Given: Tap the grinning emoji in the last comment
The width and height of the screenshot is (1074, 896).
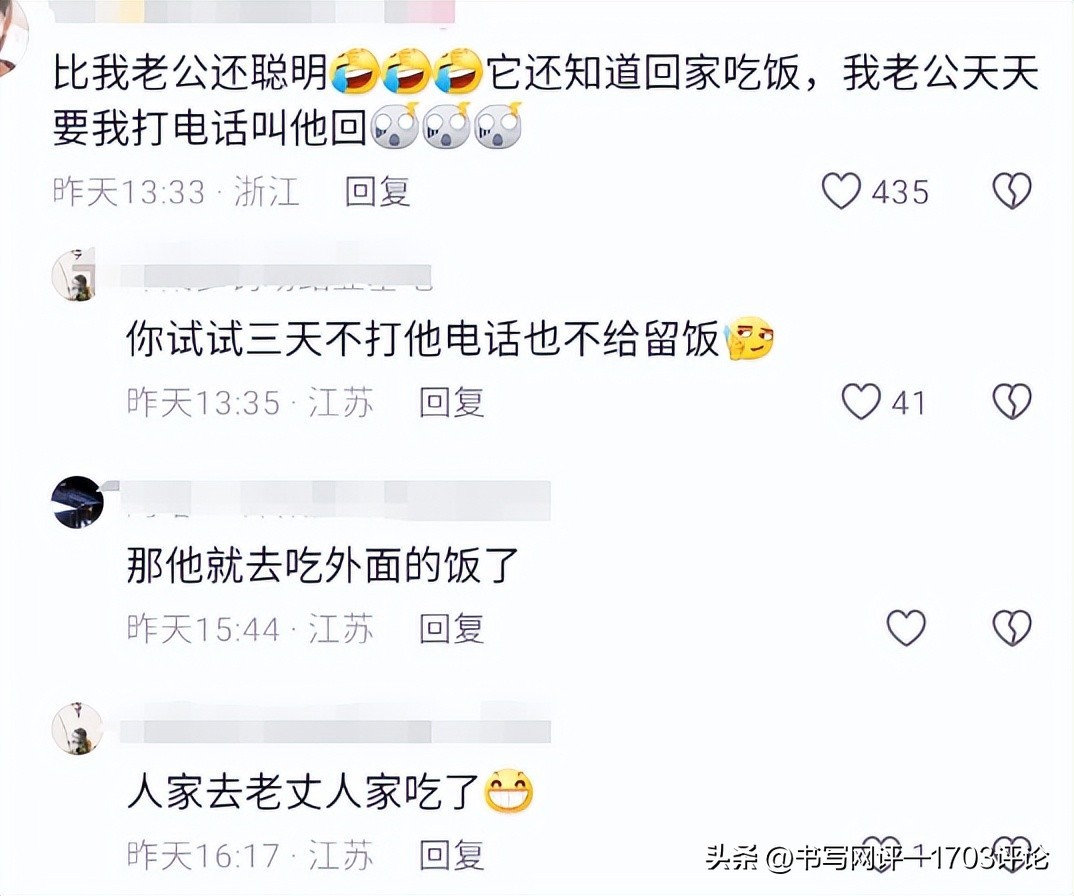Looking at the screenshot, I should pyautogui.click(x=508, y=791).
